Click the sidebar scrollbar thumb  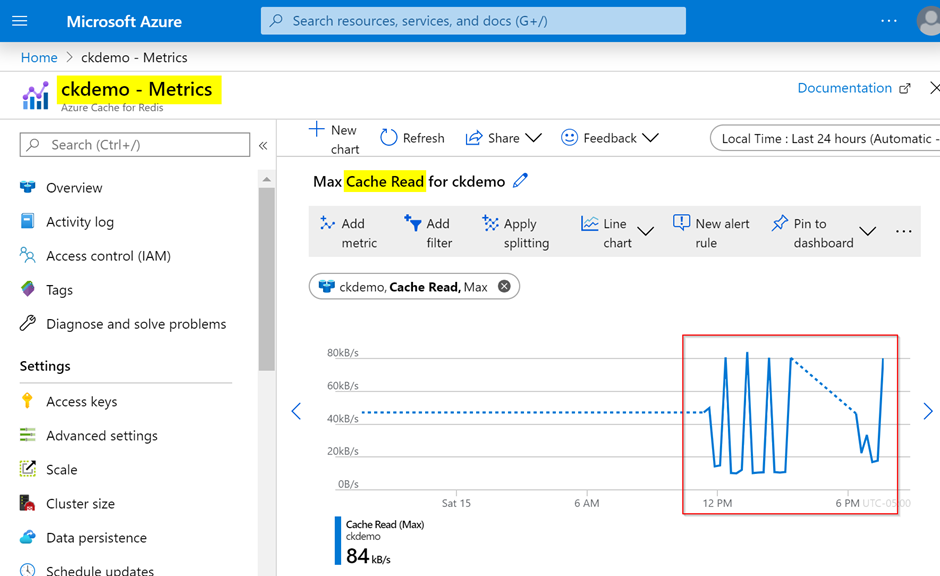(267, 279)
